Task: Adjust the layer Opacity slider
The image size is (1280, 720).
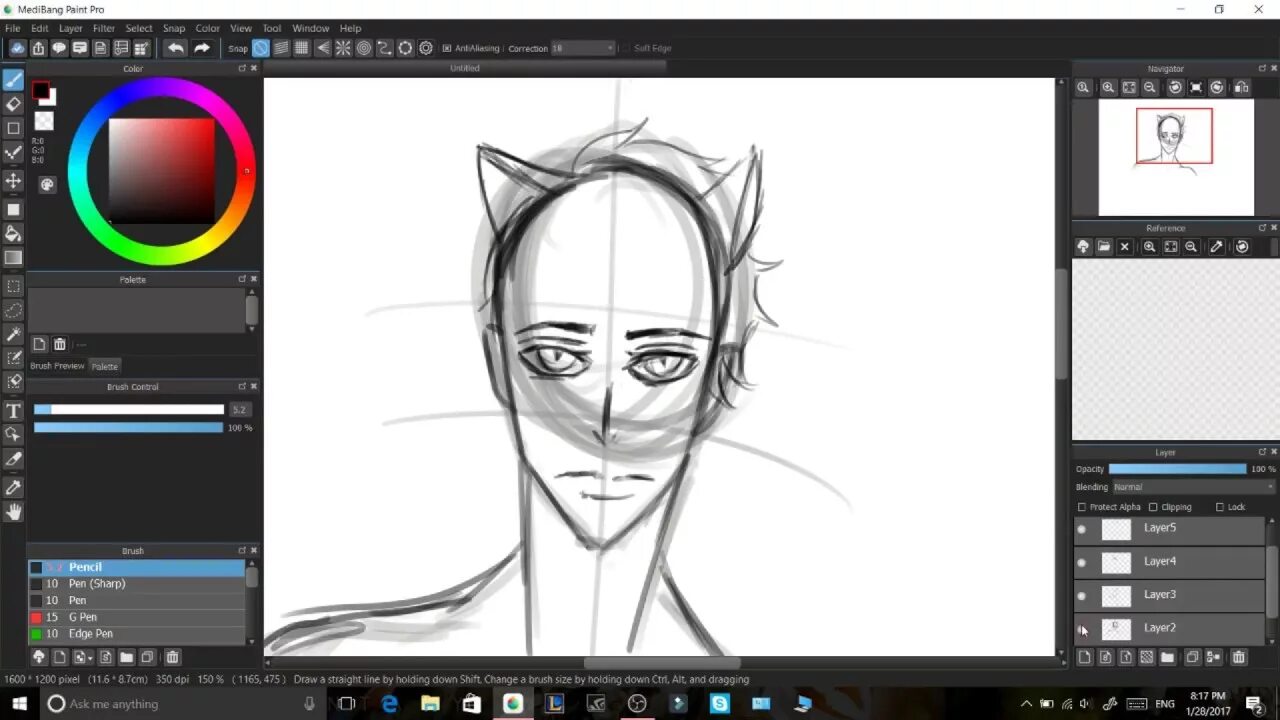Action: coord(1177,469)
